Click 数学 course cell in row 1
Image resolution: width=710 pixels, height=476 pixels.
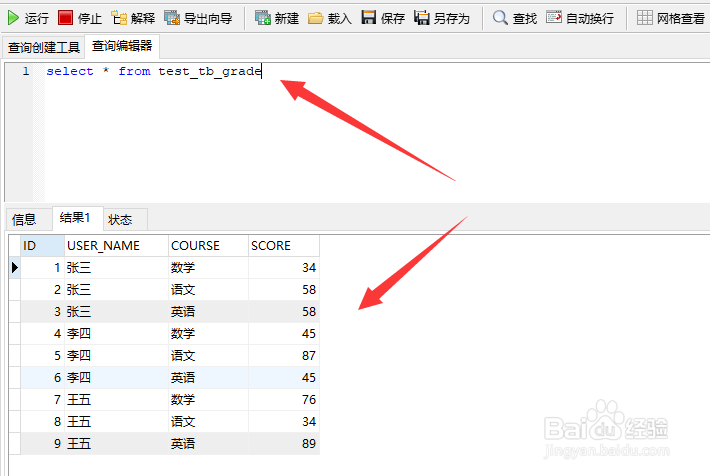pos(208,268)
